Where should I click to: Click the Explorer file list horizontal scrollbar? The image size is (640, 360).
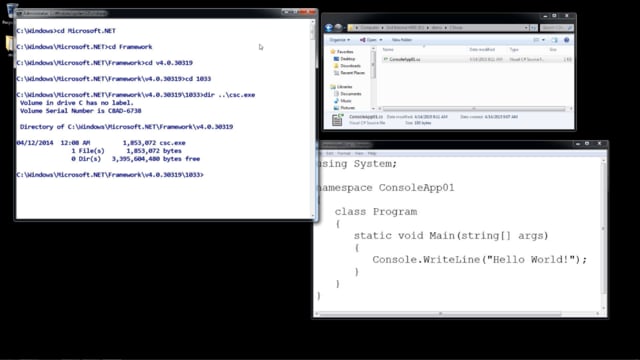point(474,109)
